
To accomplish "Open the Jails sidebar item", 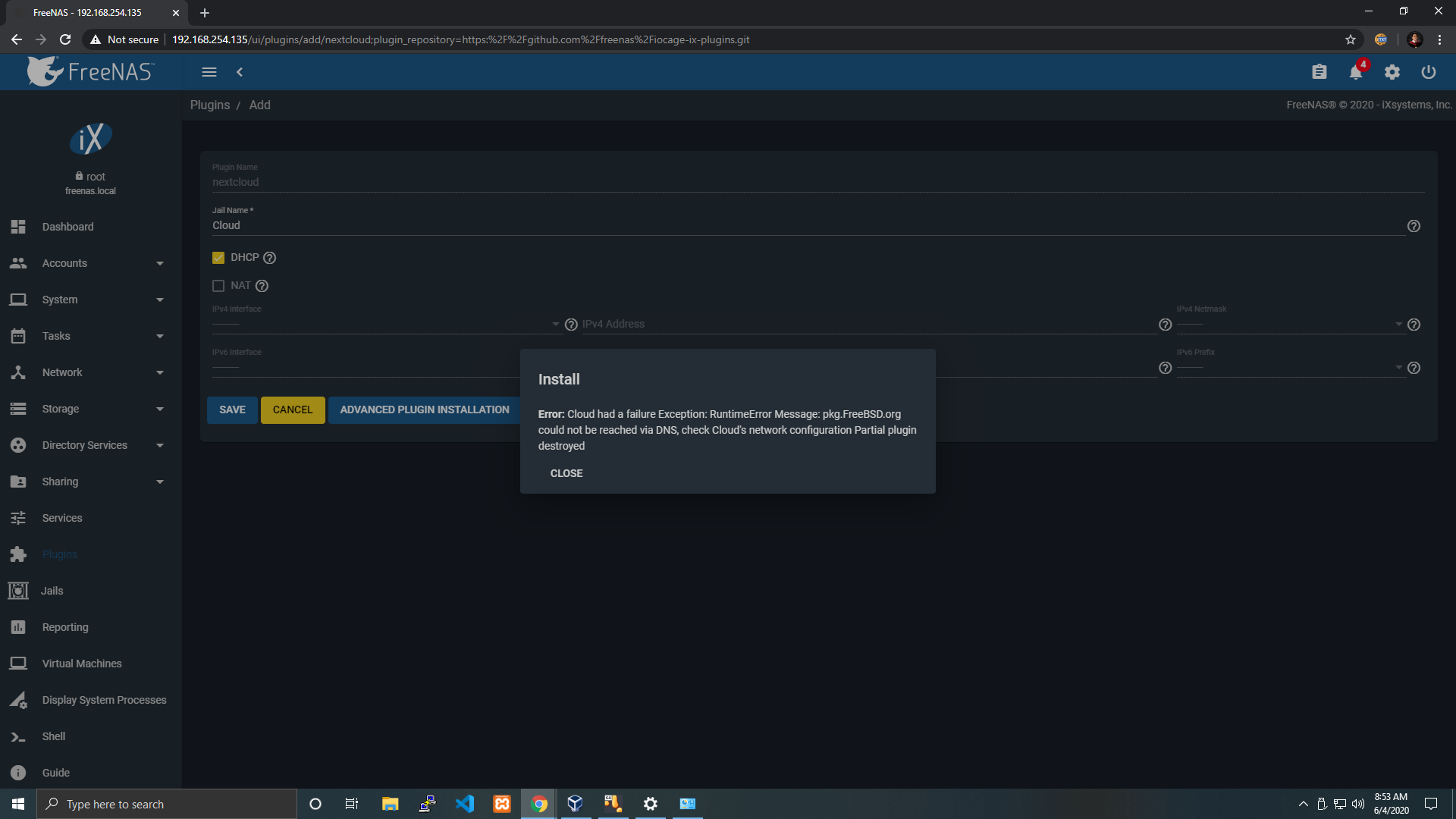I will 52,591.
